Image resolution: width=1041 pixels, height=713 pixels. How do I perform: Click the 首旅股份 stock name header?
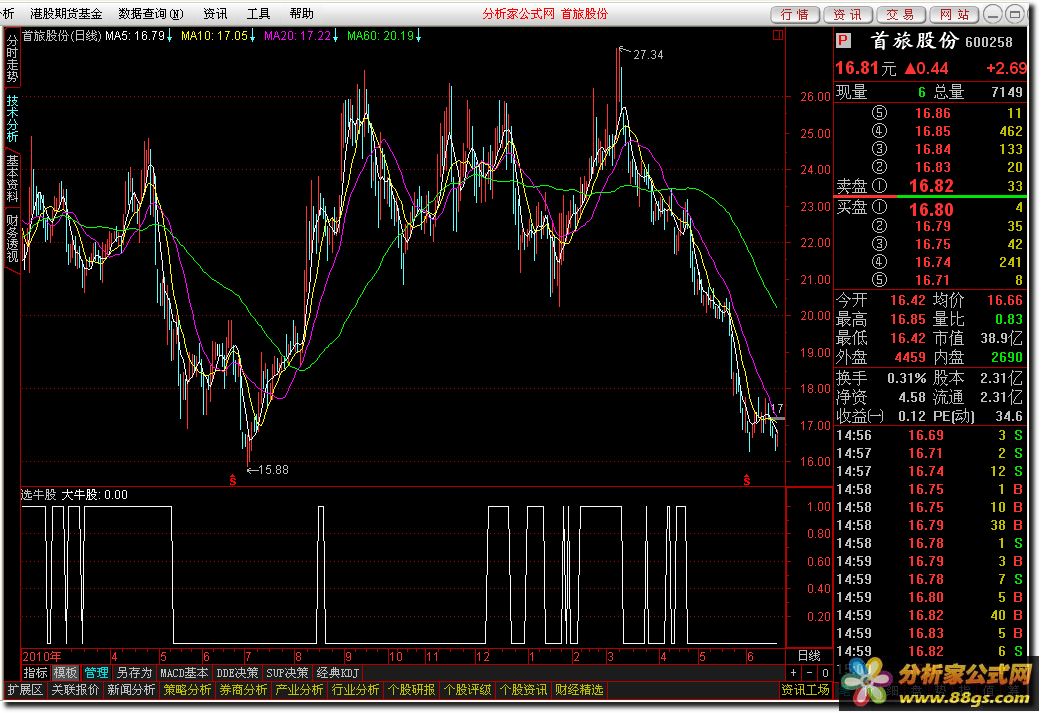coord(914,40)
